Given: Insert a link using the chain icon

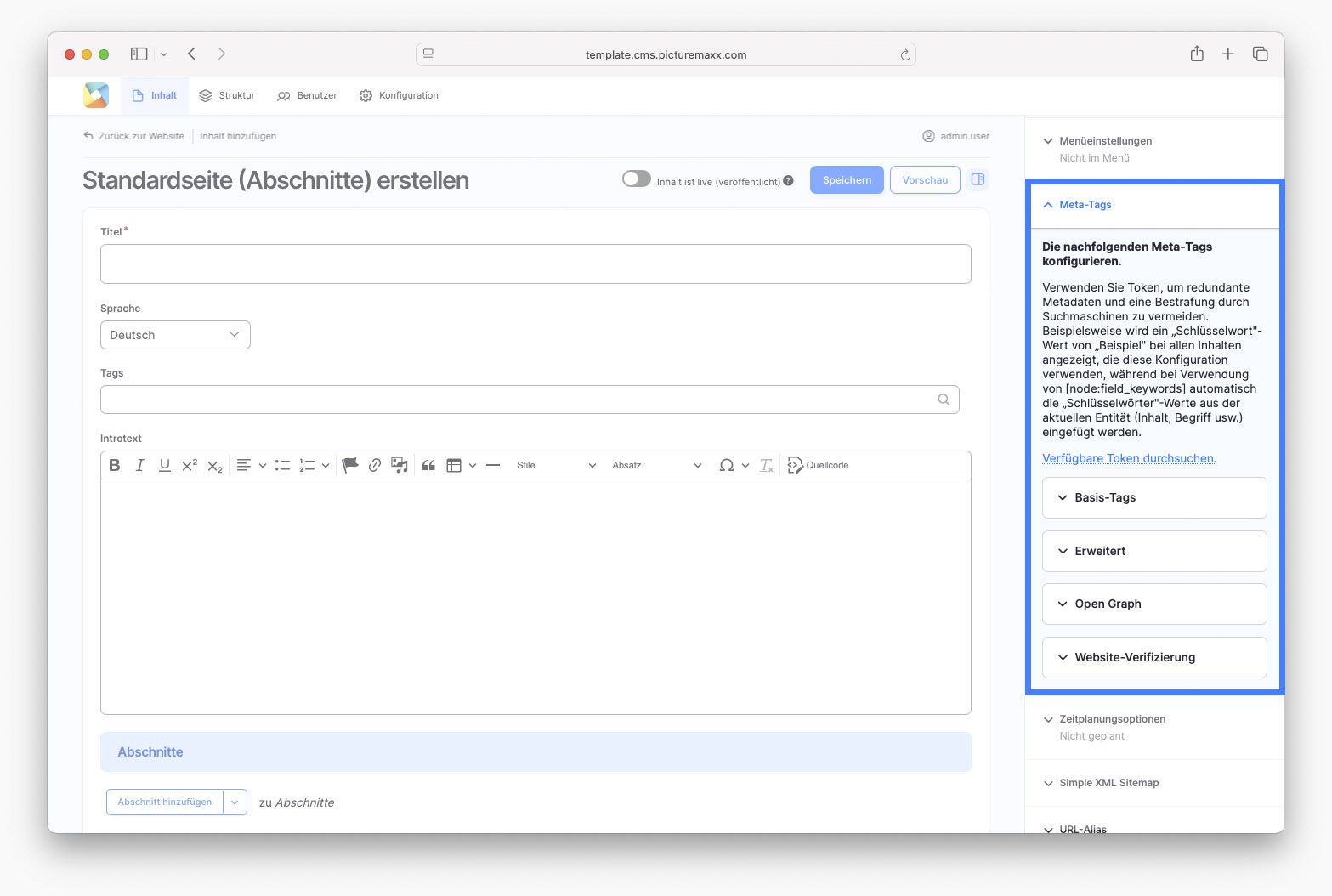Looking at the screenshot, I should 374,465.
